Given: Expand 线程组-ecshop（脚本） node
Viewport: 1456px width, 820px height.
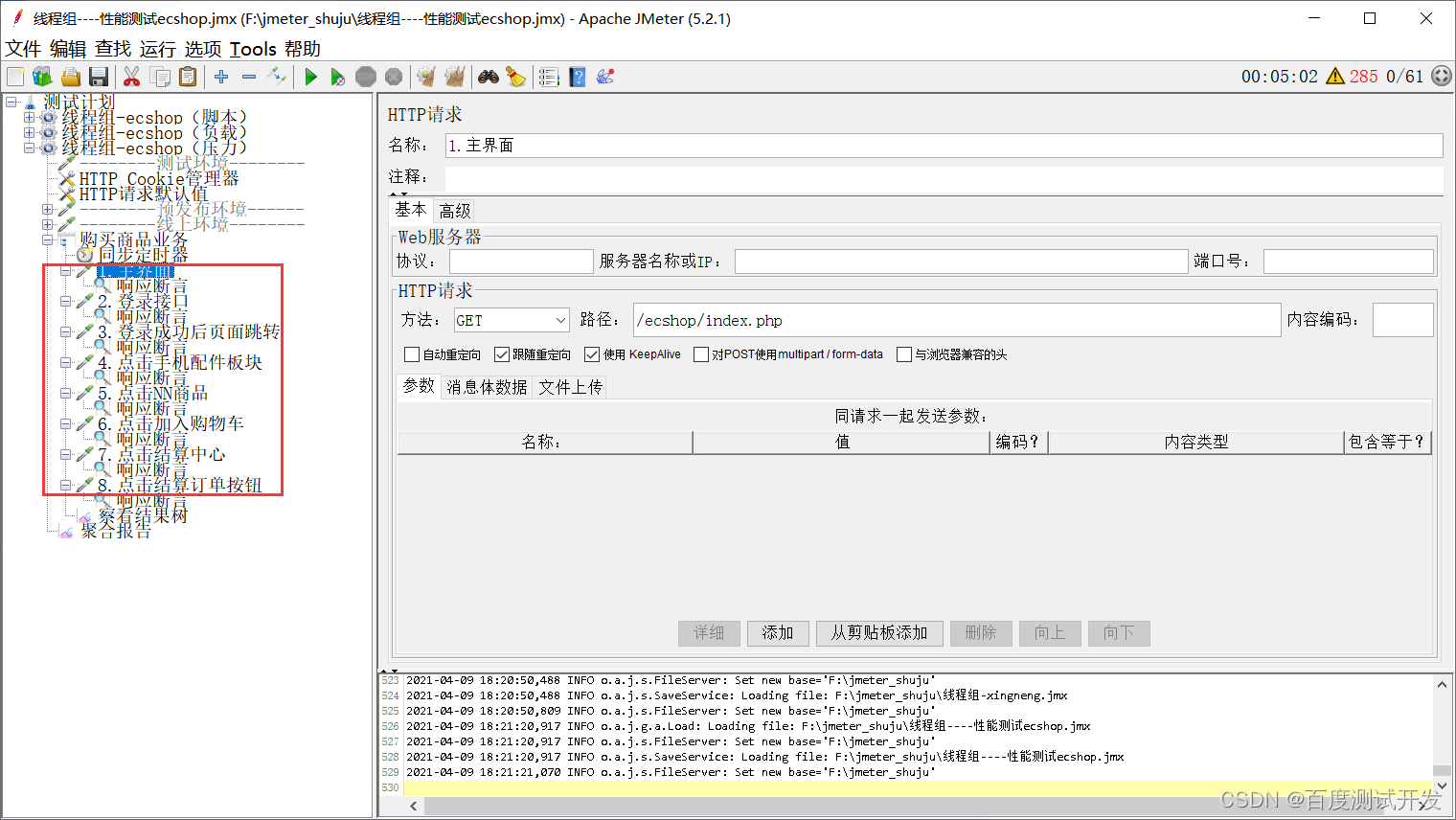Looking at the screenshot, I should tap(29, 118).
